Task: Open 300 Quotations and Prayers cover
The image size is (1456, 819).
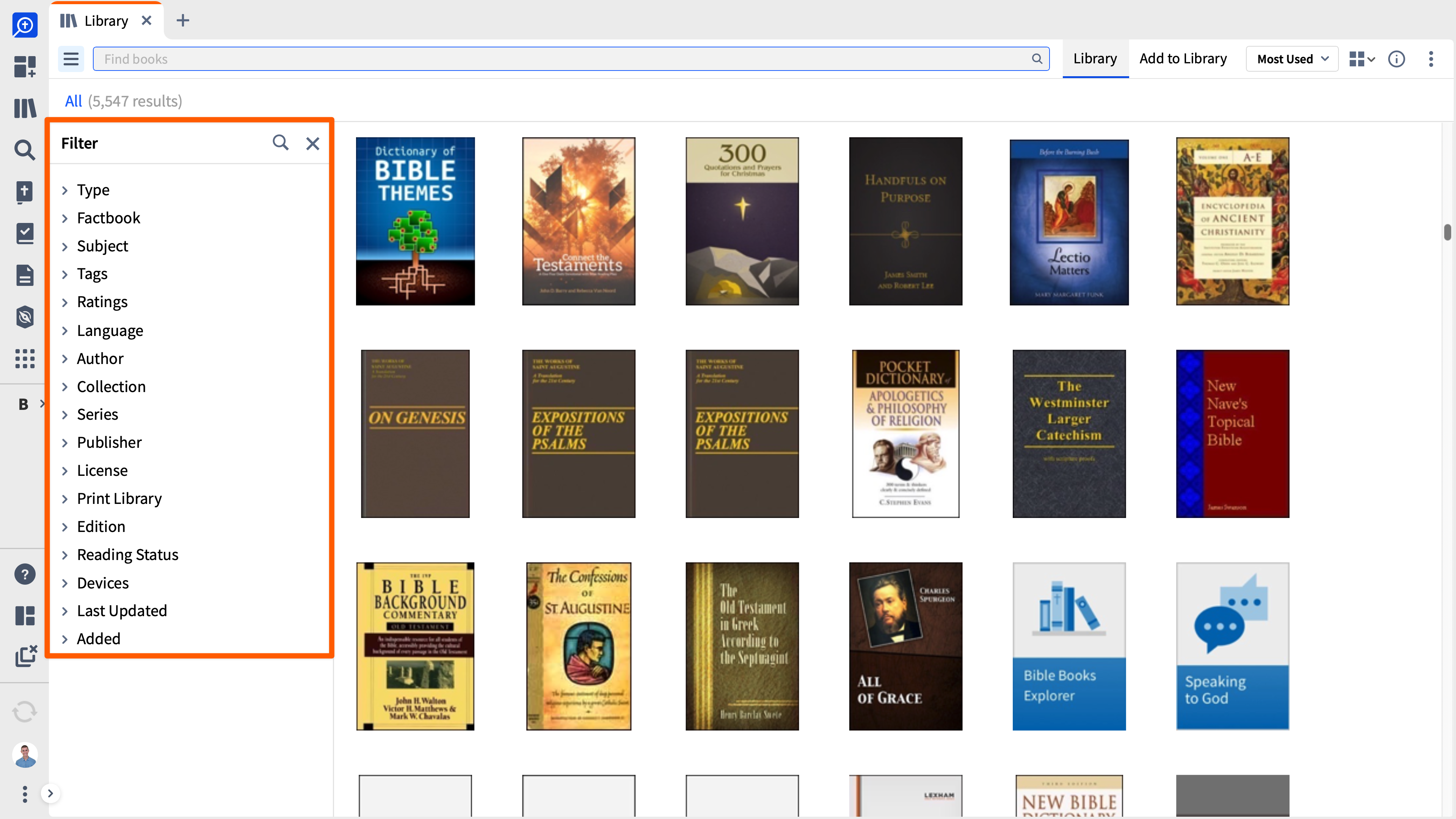Action: [x=742, y=221]
